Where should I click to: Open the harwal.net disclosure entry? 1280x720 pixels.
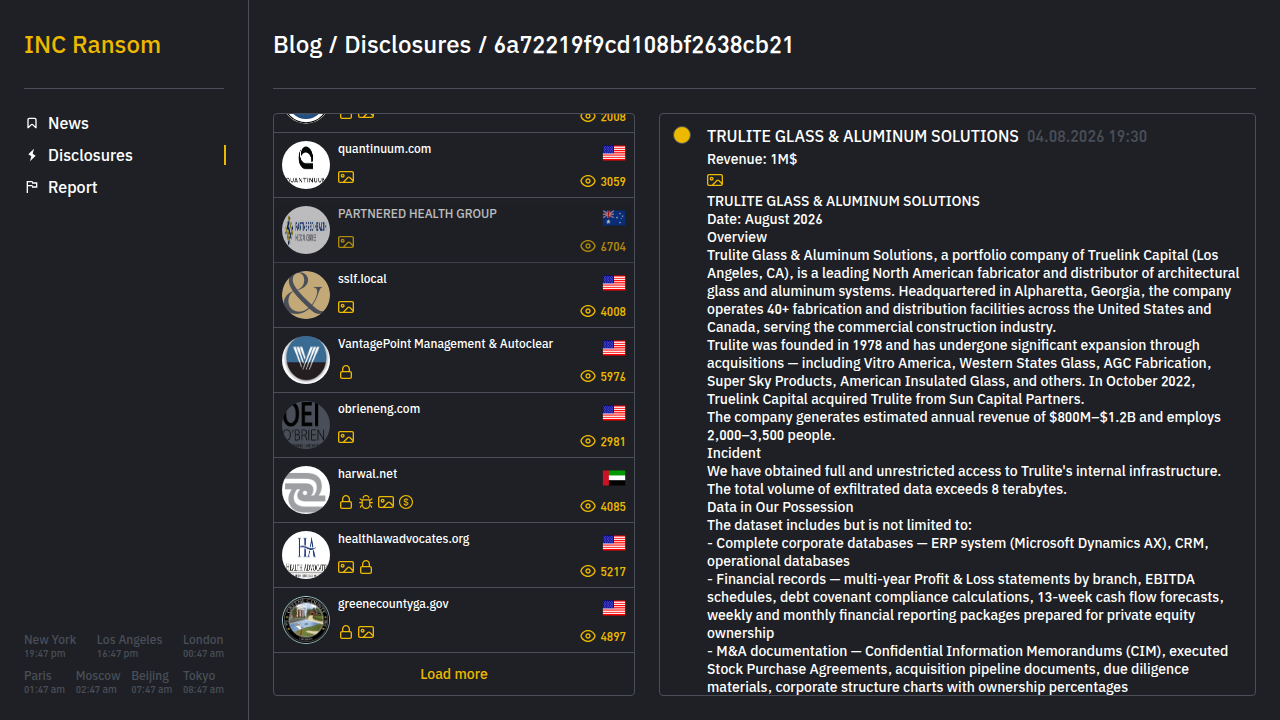pyautogui.click(x=454, y=490)
